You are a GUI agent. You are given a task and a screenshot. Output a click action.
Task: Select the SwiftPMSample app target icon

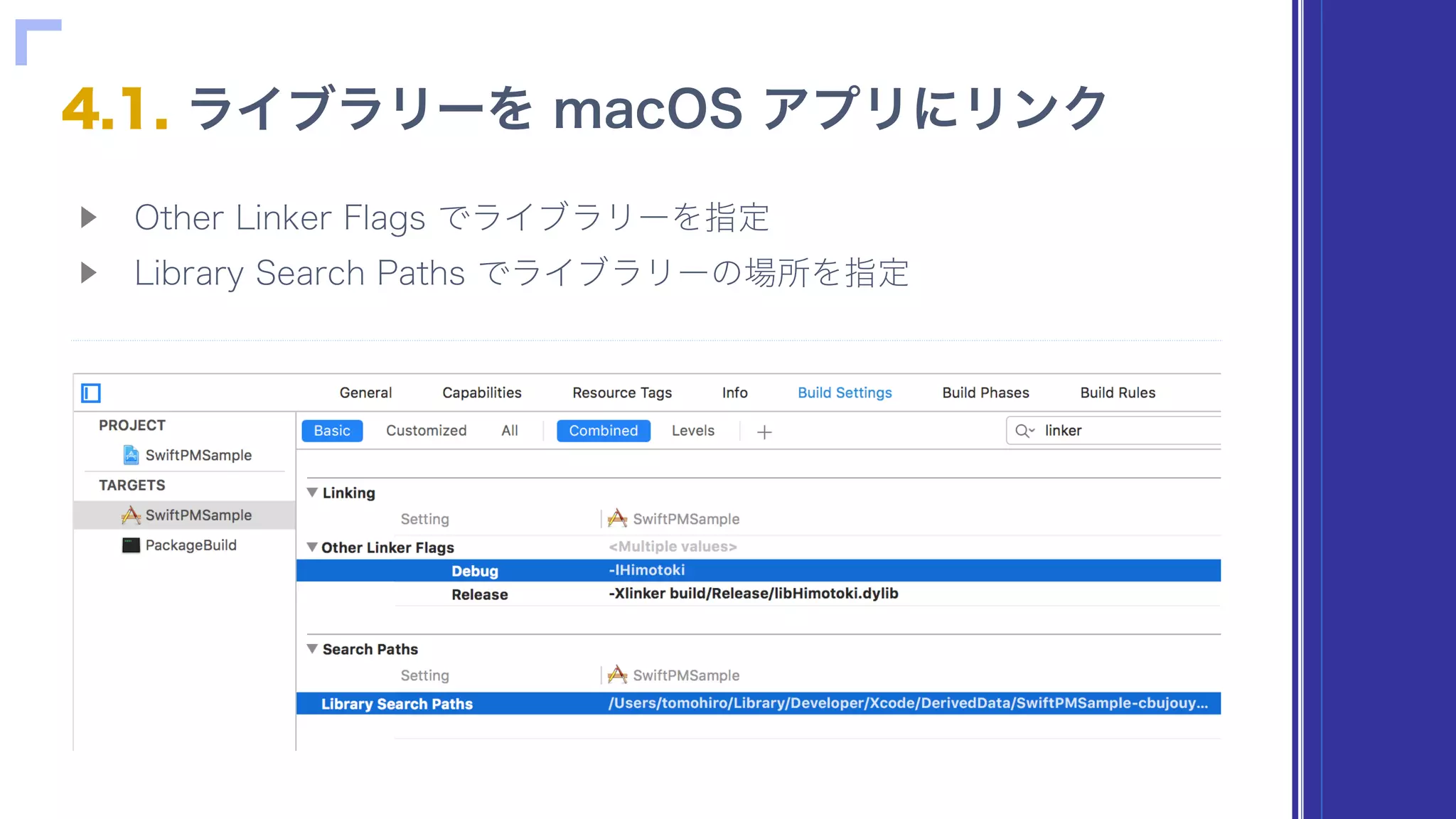(x=131, y=515)
